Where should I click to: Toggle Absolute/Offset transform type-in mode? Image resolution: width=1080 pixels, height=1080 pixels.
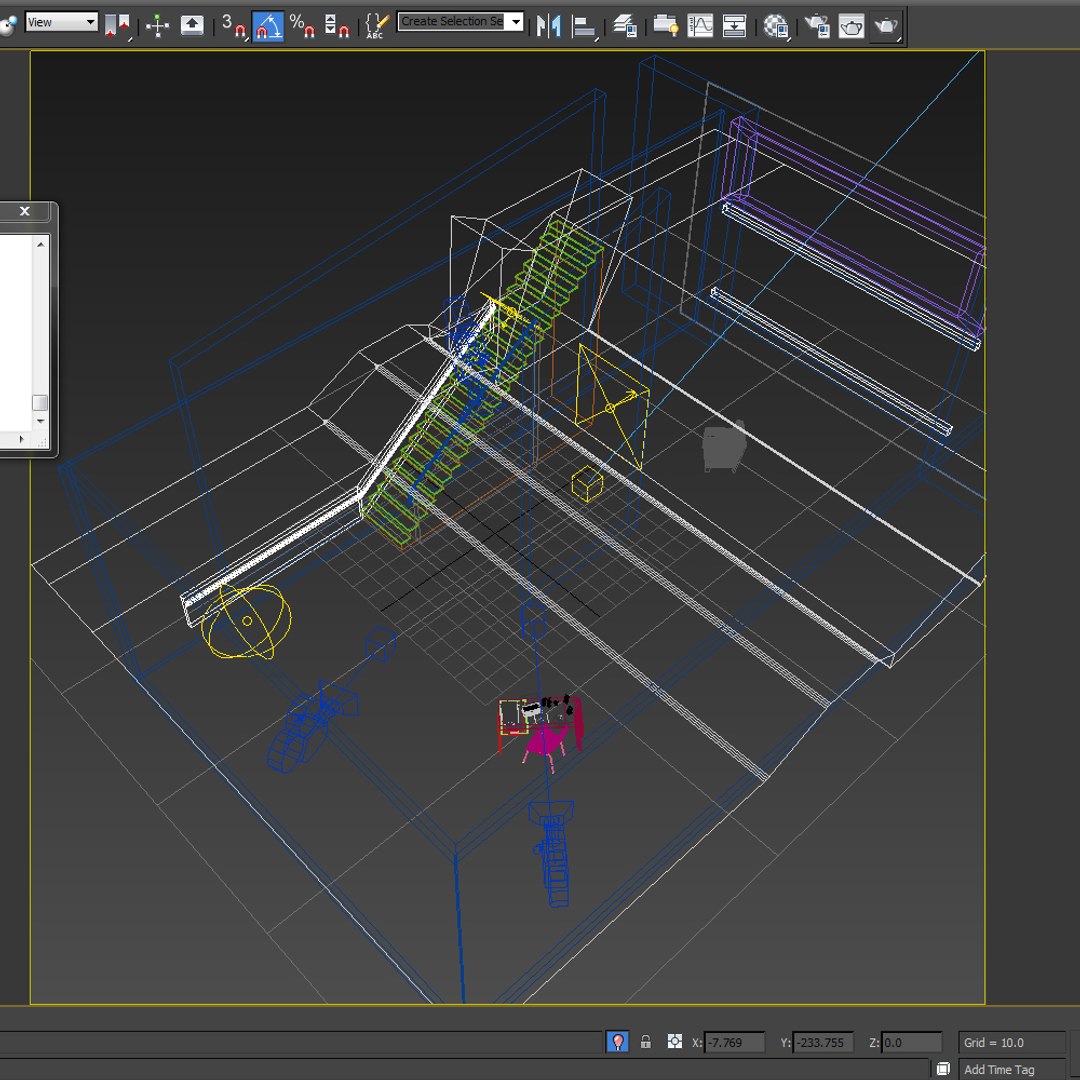[674, 1041]
